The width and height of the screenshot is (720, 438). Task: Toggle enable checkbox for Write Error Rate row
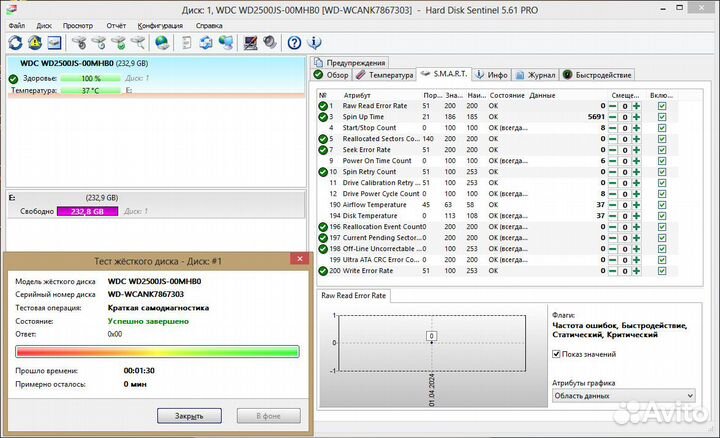(661, 270)
